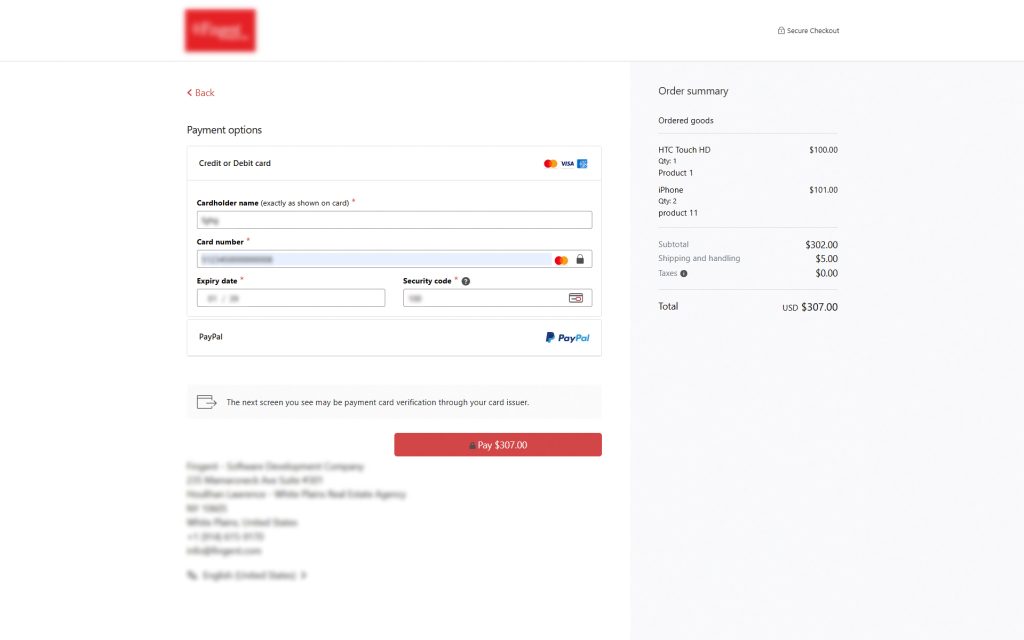This screenshot has height=640, width=1024.
Task: Click the American Express logo
Action: click(x=582, y=162)
